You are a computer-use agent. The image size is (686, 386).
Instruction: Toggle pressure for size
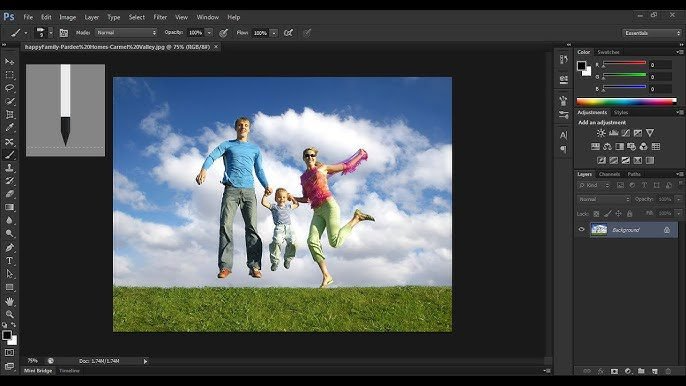307,33
